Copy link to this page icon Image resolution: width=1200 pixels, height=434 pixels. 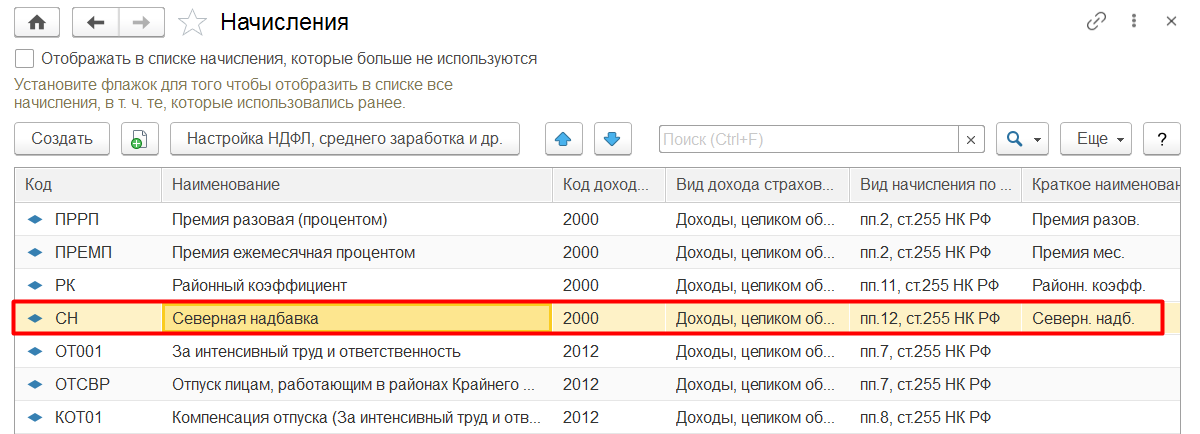pos(1096,21)
